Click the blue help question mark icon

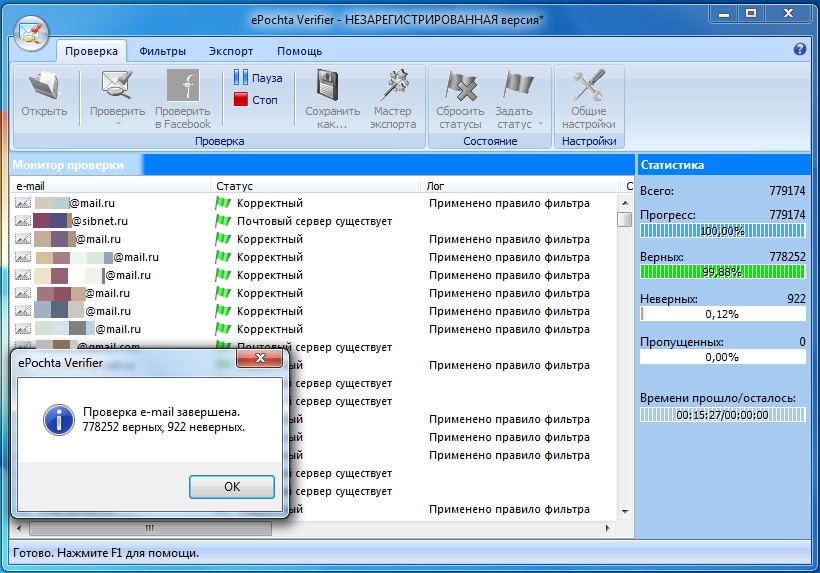coord(800,49)
